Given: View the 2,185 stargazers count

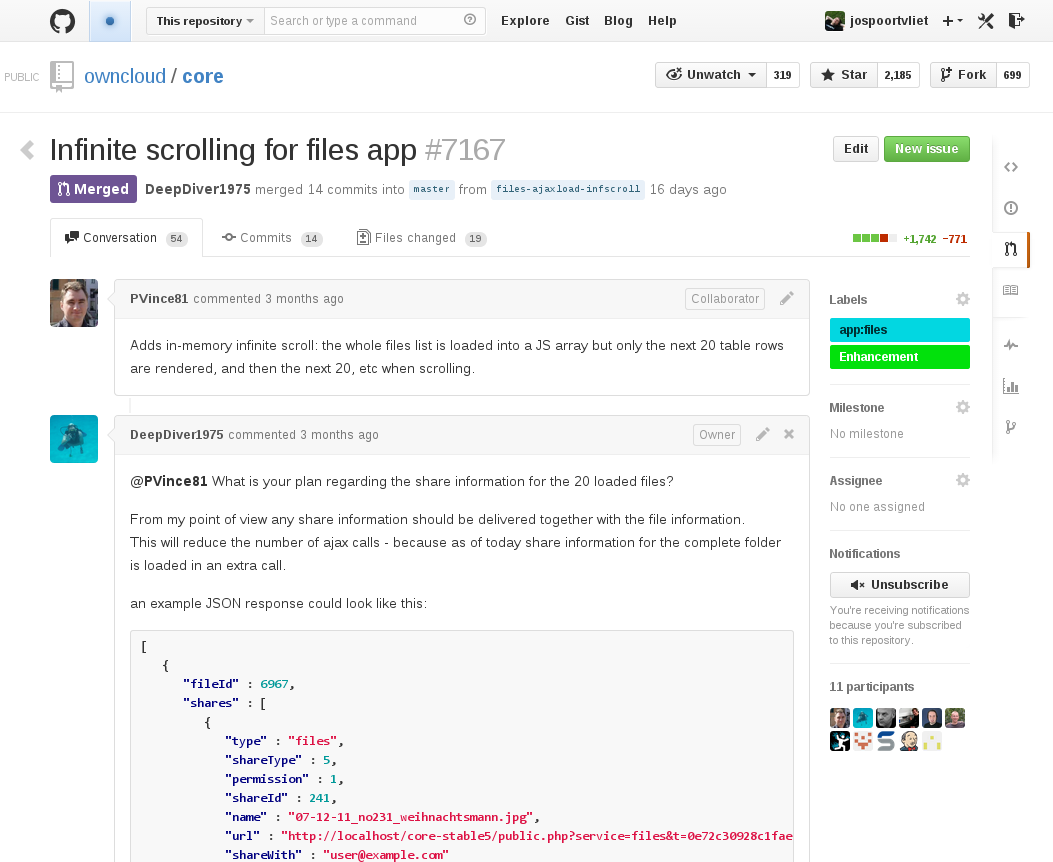Looking at the screenshot, I should click(898, 75).
